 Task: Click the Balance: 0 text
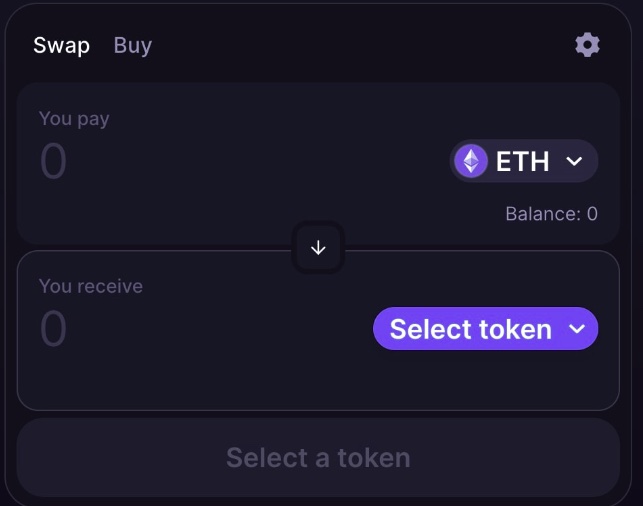pyautogui.click(x=552, y=214)
